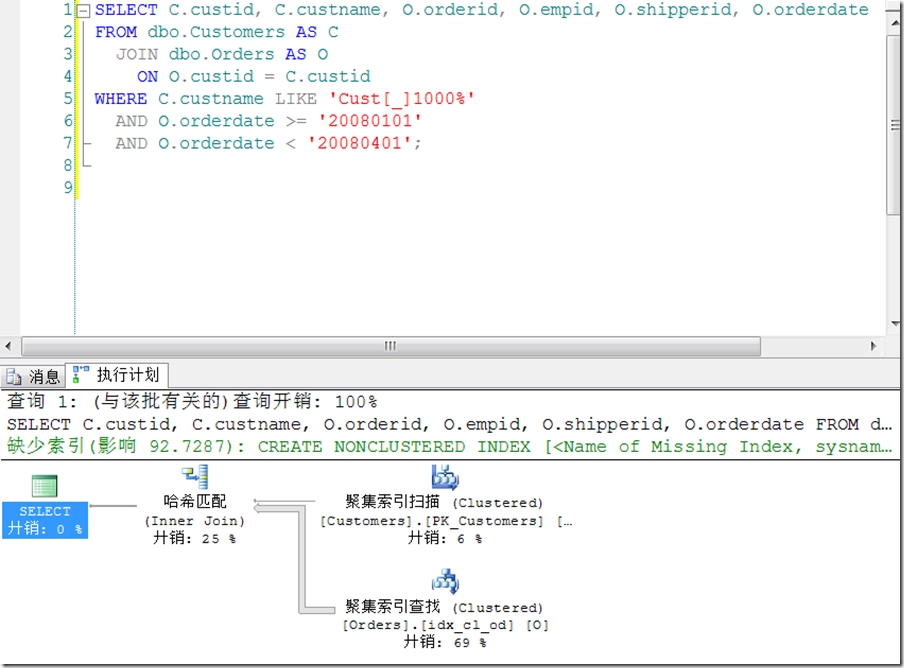Click the 聚集索引扫描 (Clustered) label

pos(444,502)
